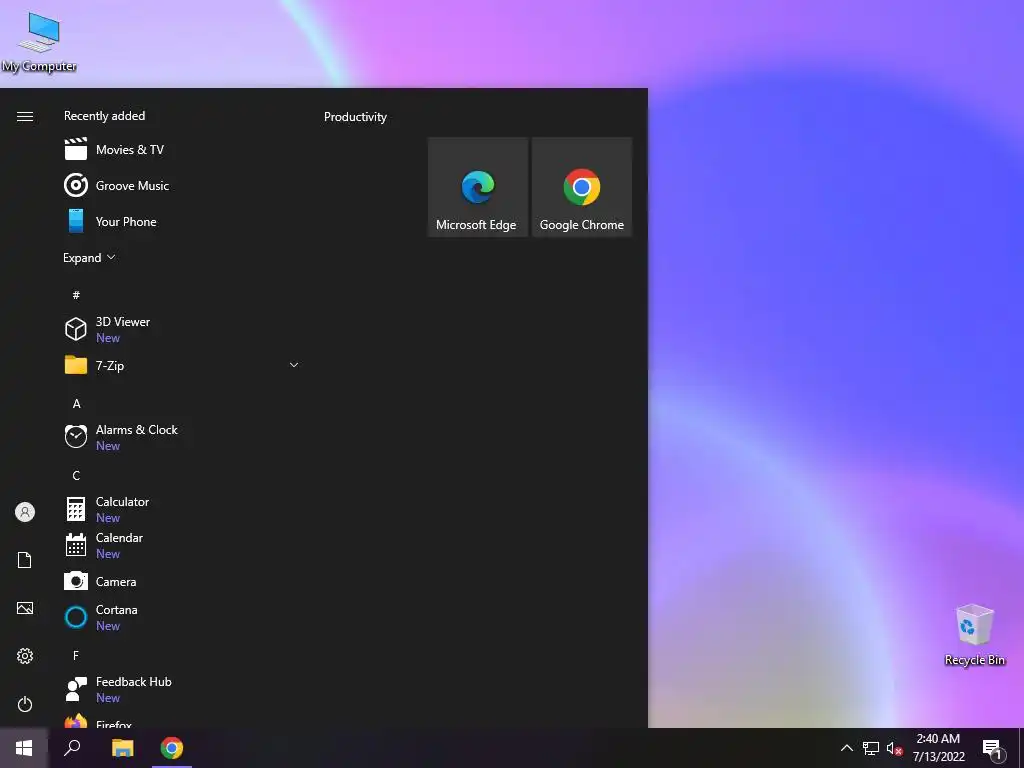Screen dimensions: 1024x768
Task: Click the network icon in system tray
Action: tap(871, 748)
